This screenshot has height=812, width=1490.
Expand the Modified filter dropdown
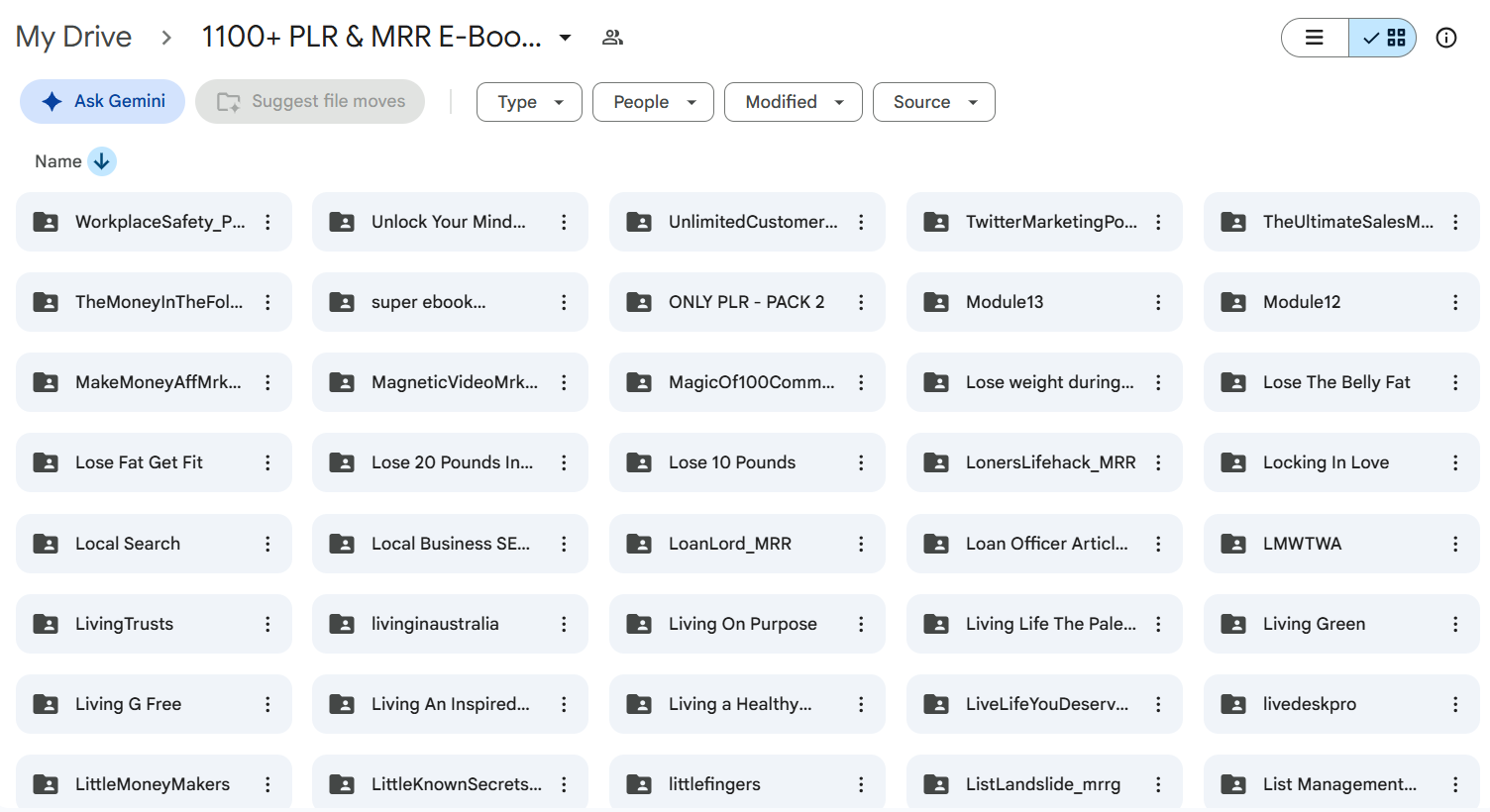[x=794, y=102]
